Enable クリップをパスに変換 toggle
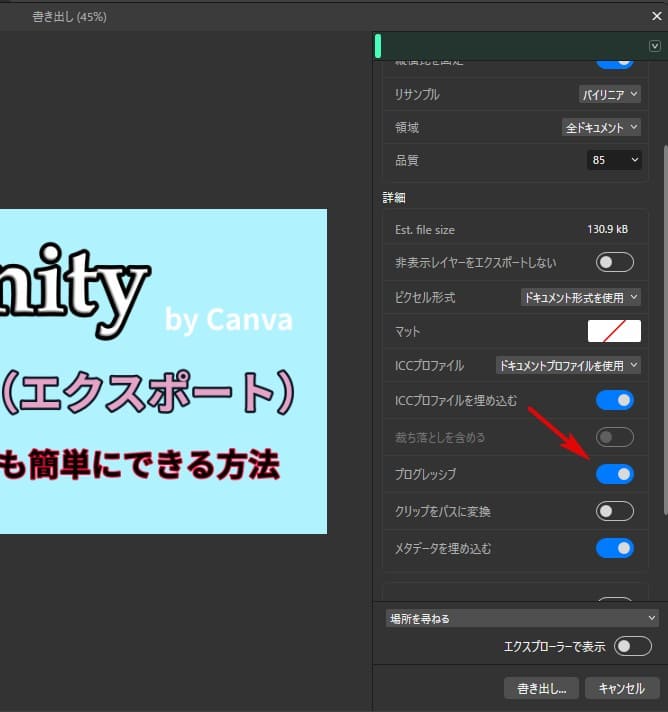Image resolution: width=668 pixels, height=712 pixels. [615, 511]
